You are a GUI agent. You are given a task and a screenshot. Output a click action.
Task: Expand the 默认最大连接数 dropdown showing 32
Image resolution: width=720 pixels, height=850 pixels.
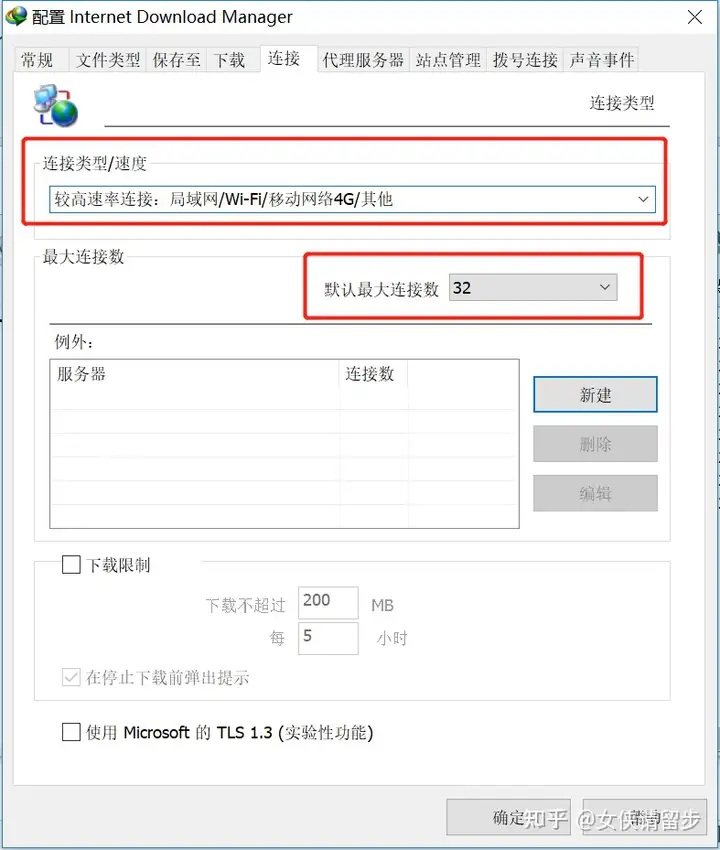click(533, 287)
